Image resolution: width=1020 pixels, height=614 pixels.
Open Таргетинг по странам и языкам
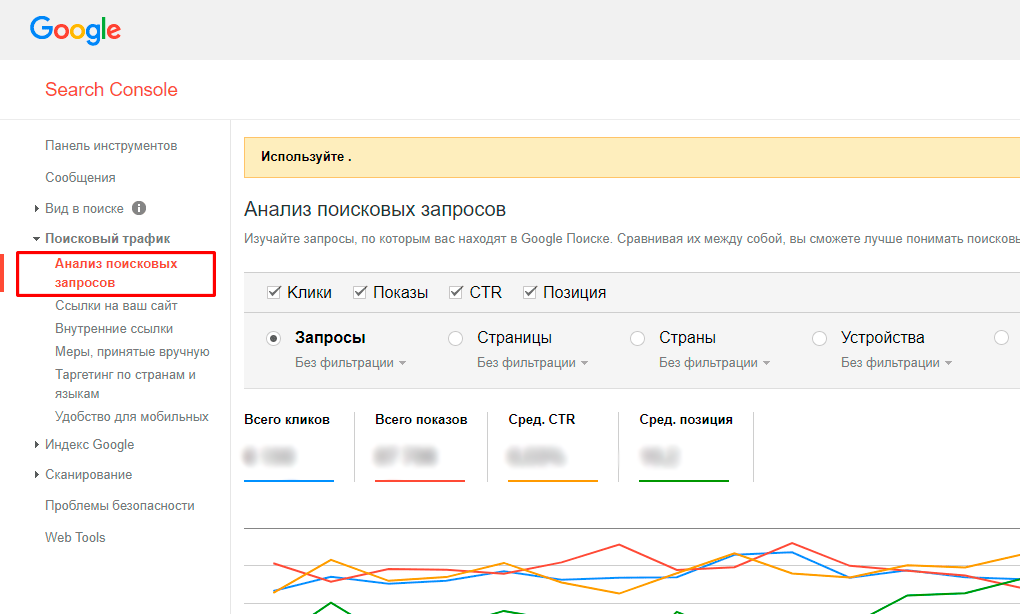[125, 384]
